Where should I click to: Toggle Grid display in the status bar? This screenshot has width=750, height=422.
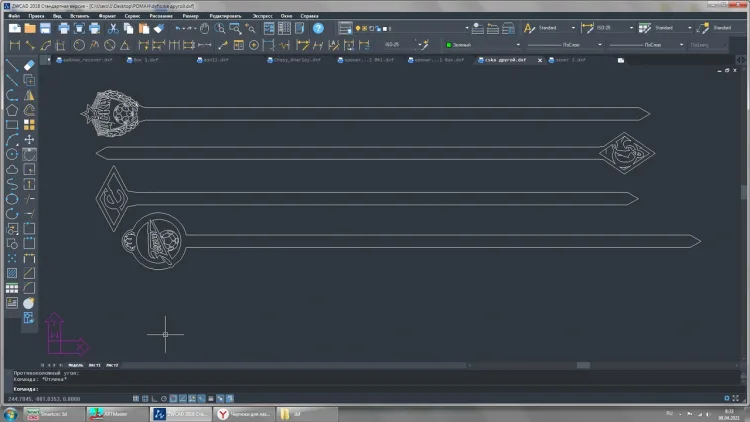pos(145,399)
